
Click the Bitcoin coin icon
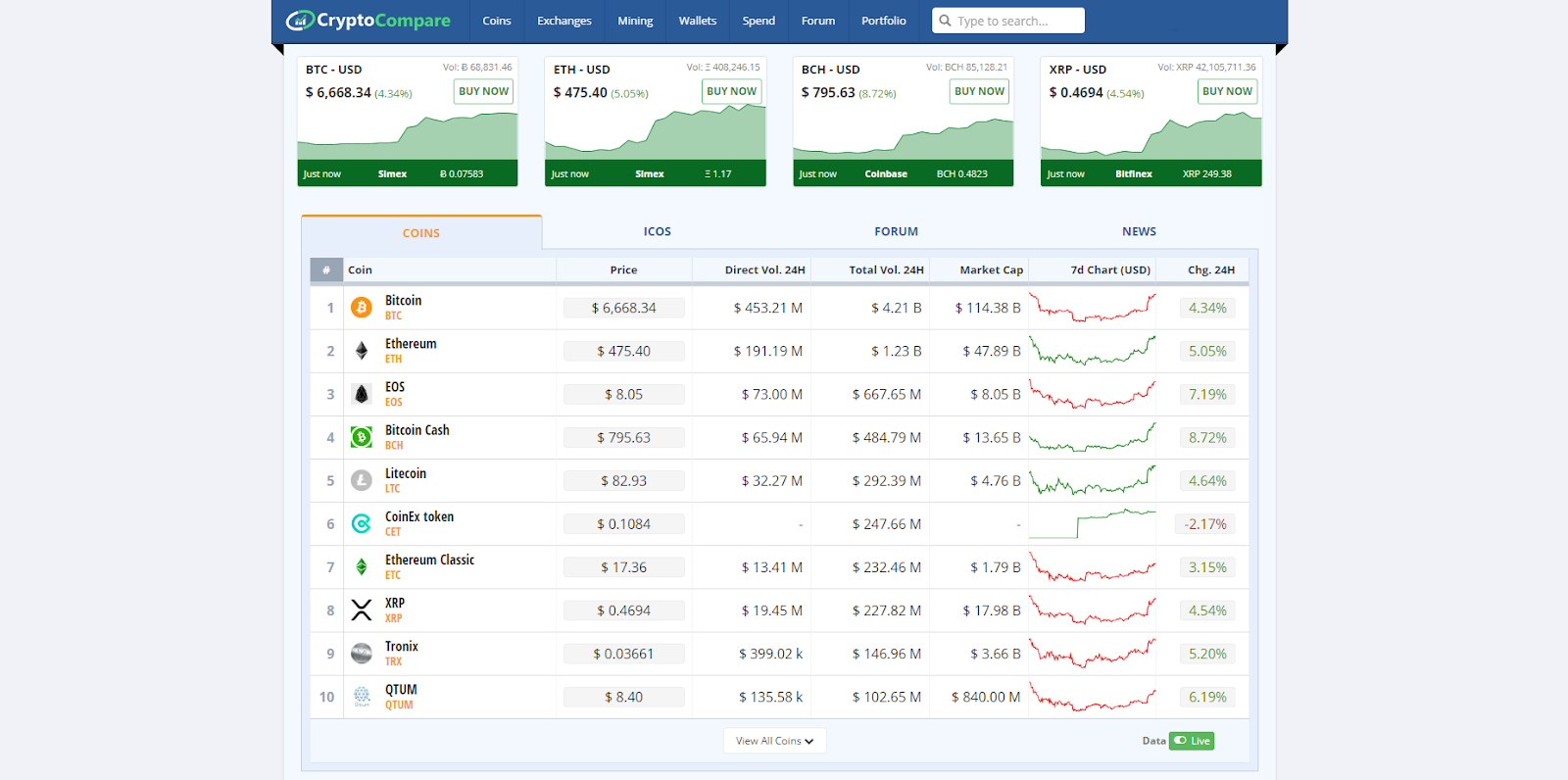click(x=362, y=308)
